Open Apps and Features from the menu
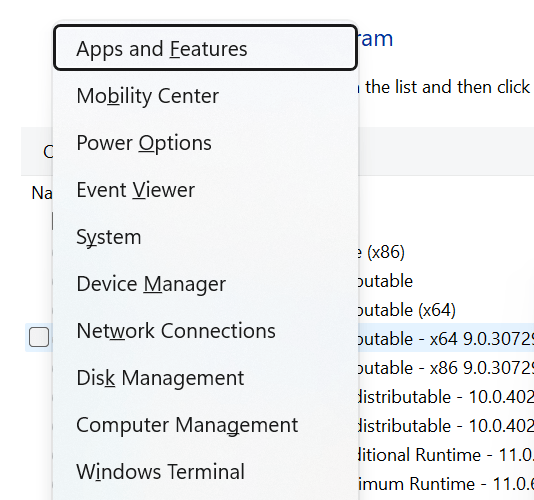The height and width of the screenshot is (500, 534). pos(205,48)
